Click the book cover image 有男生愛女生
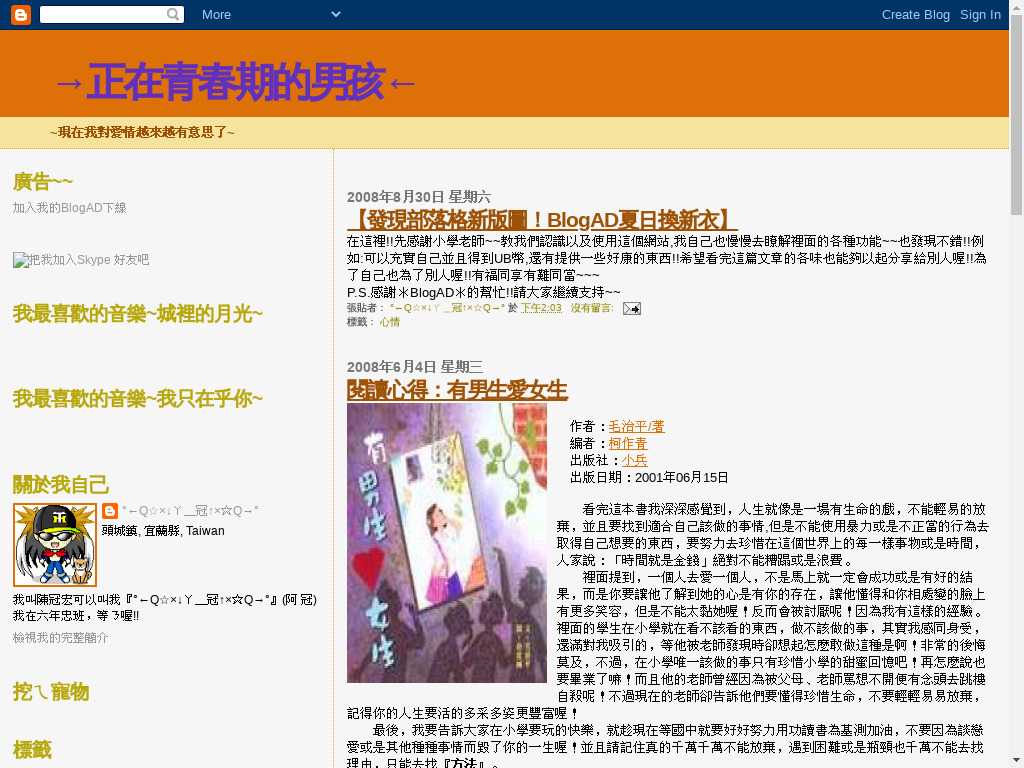The width and height of the screenshot is (1024, 768). [x=447, y=543]
